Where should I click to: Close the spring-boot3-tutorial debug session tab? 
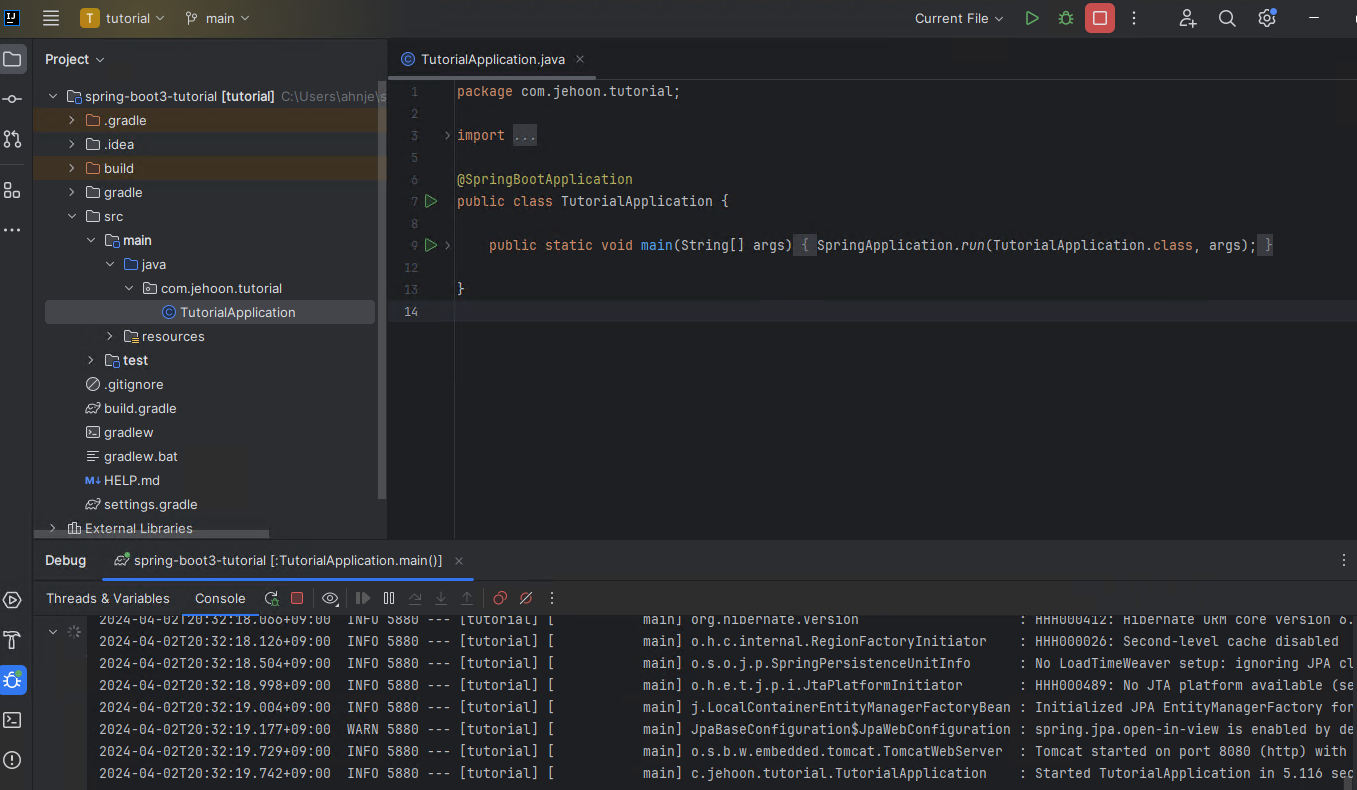click(459, 561)
